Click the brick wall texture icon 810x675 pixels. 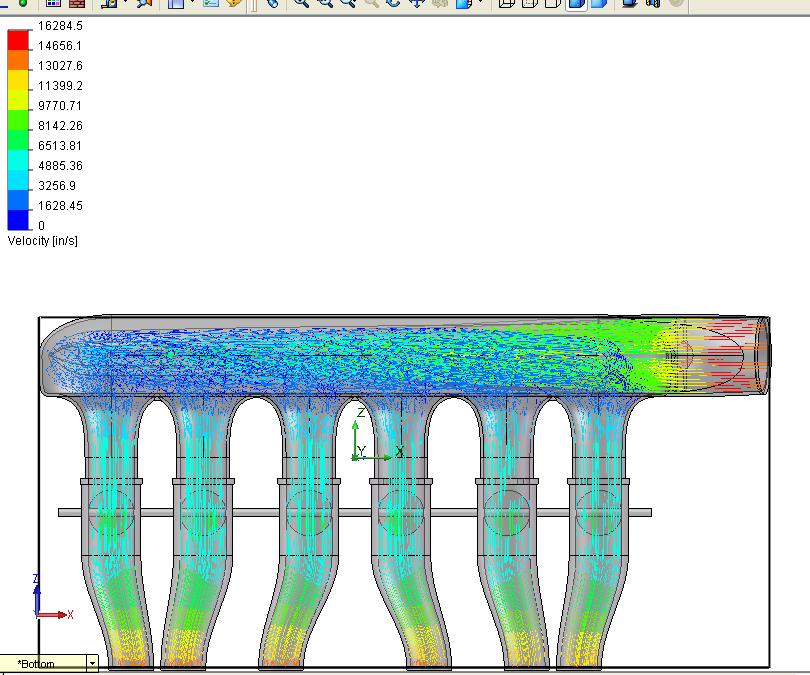76,4
